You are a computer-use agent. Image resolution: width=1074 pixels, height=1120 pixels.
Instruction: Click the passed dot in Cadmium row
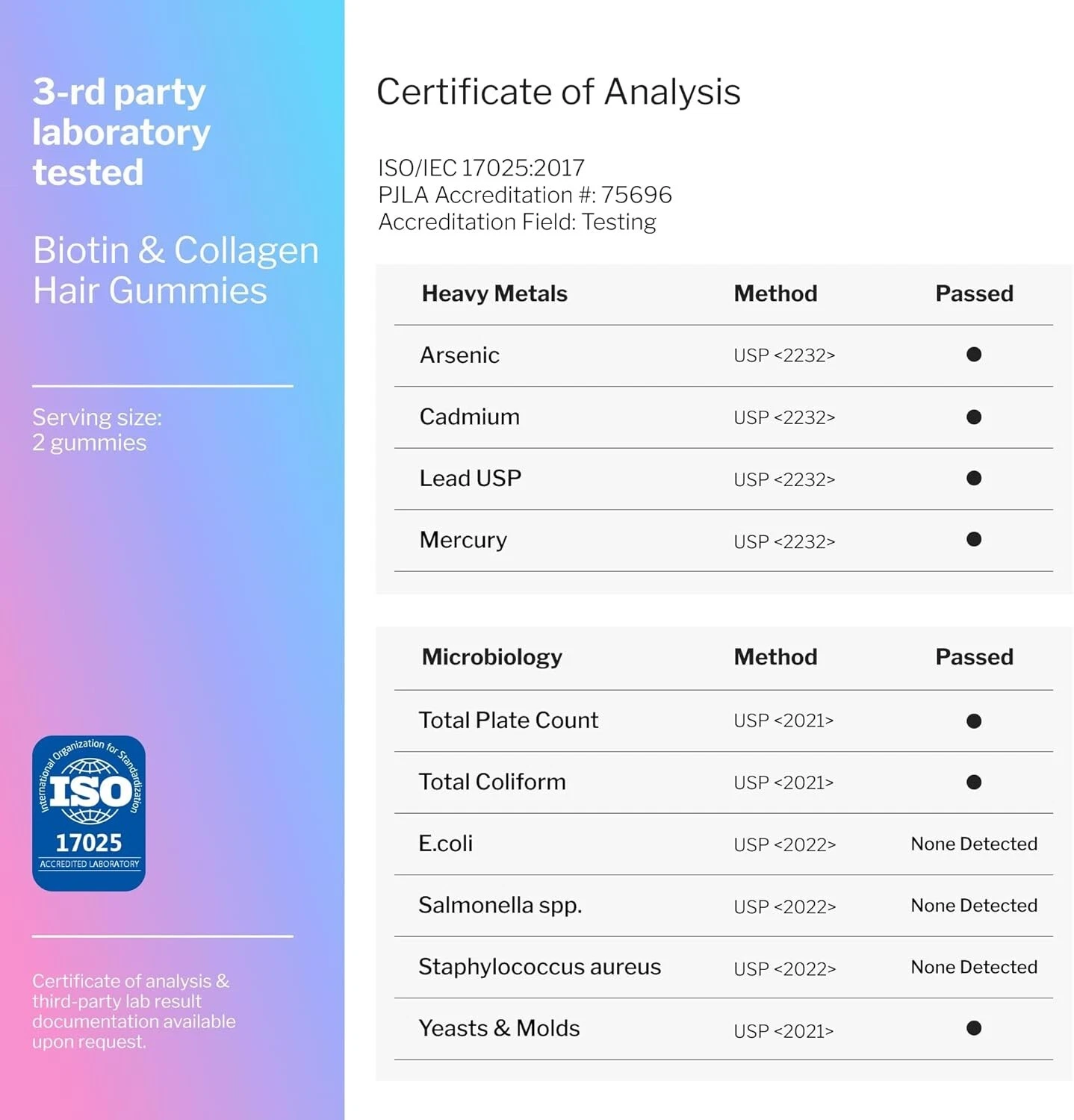point(973,417)
